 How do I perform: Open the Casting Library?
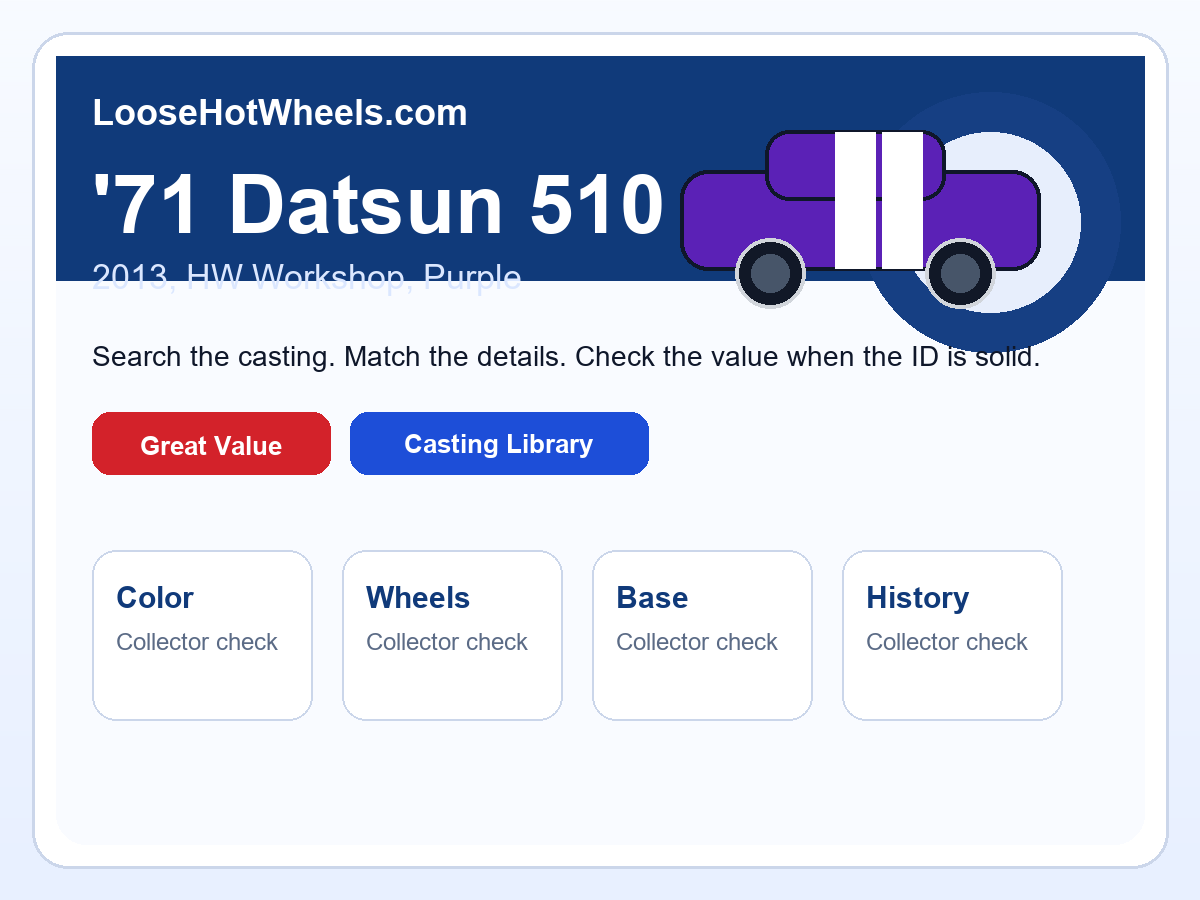499,443
